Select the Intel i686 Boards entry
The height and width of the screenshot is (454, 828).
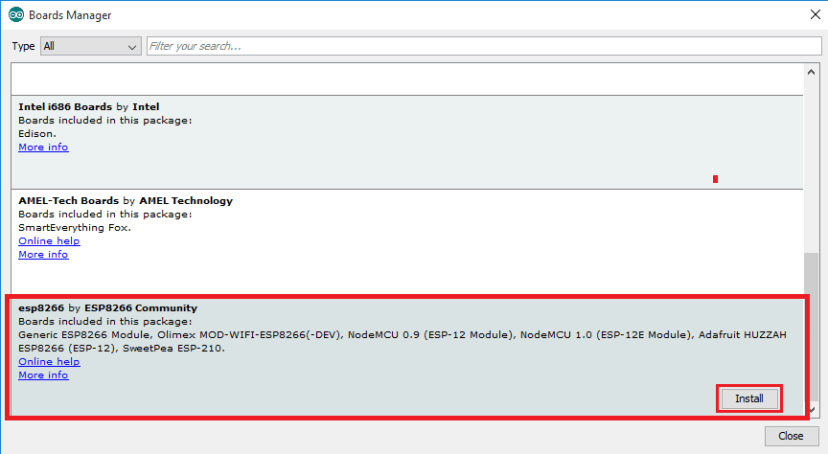[400, 130]
